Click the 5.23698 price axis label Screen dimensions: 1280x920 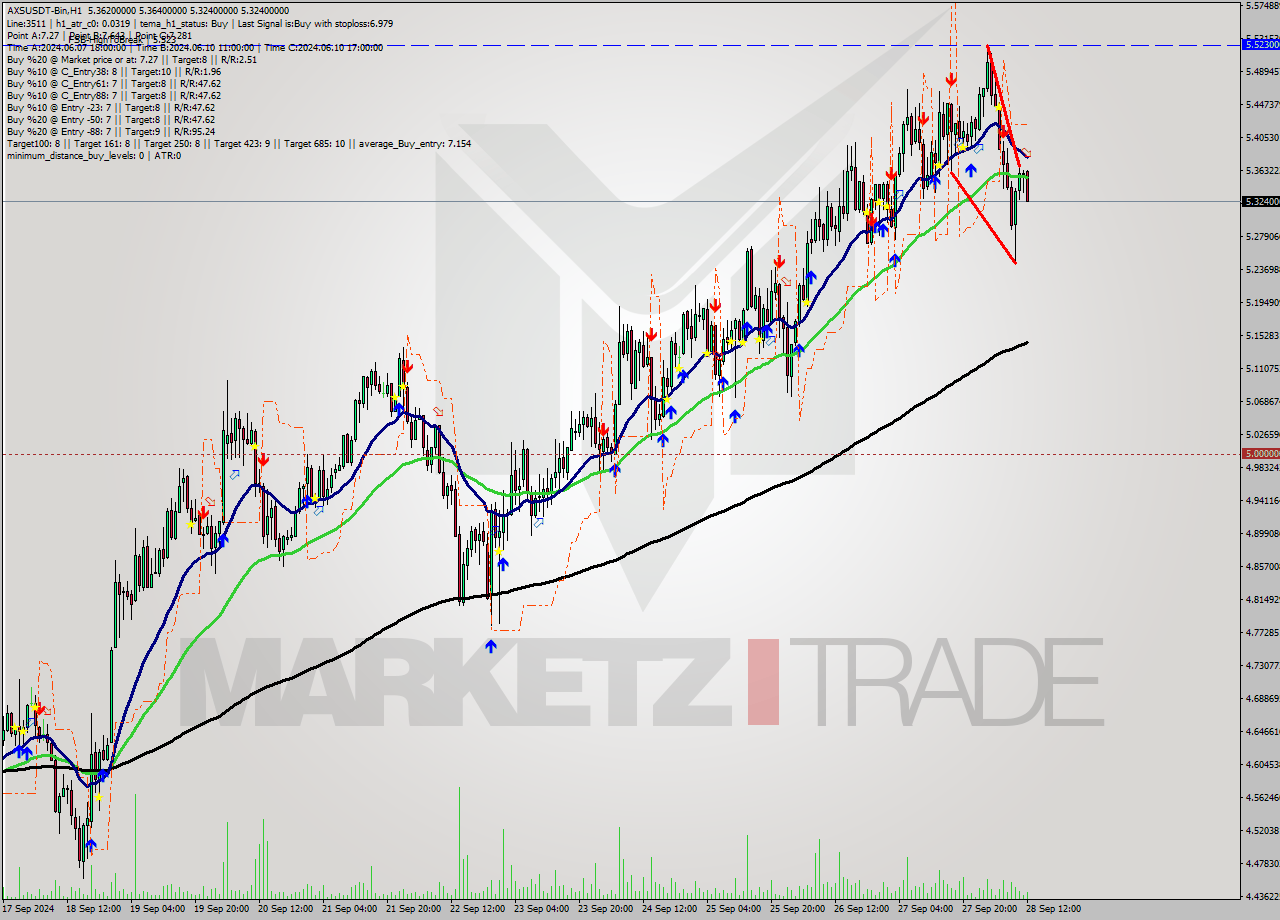1262,269
